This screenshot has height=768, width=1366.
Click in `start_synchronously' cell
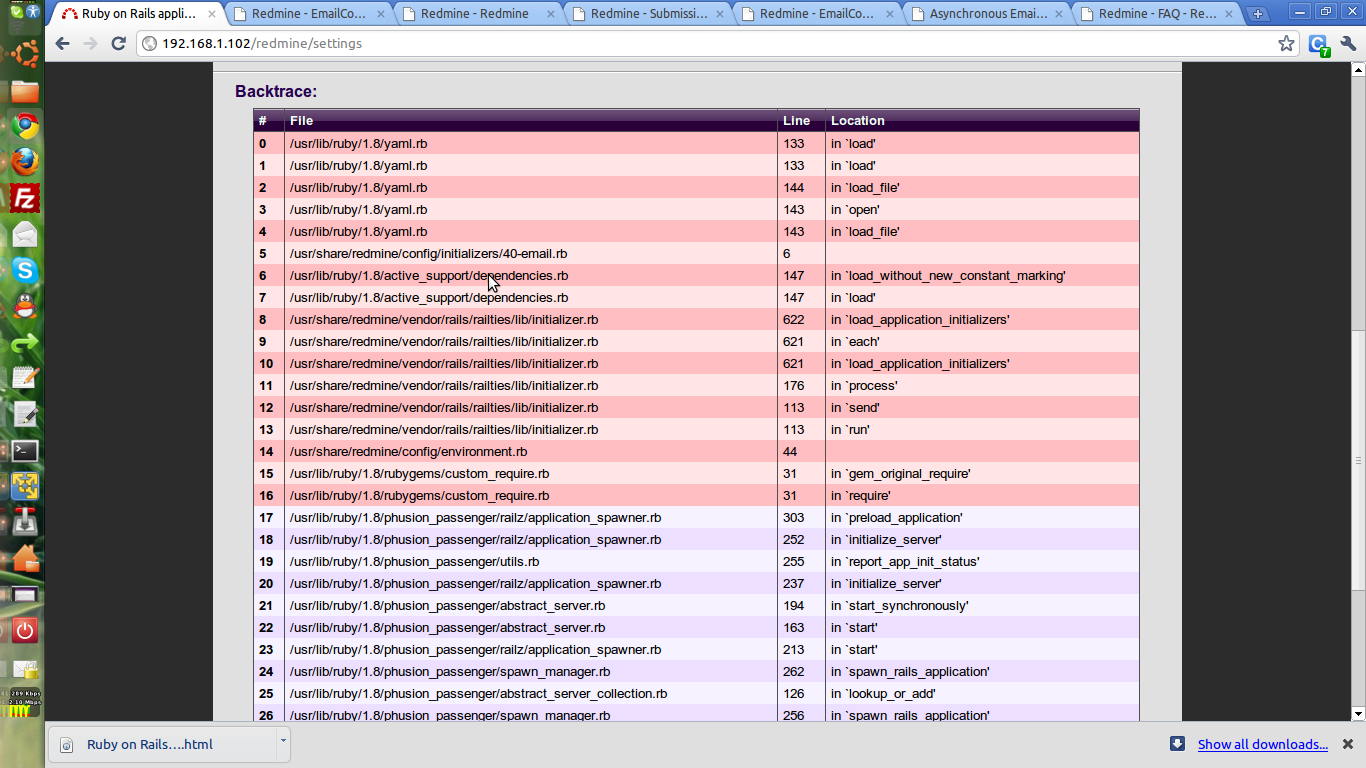pos(982,606)
